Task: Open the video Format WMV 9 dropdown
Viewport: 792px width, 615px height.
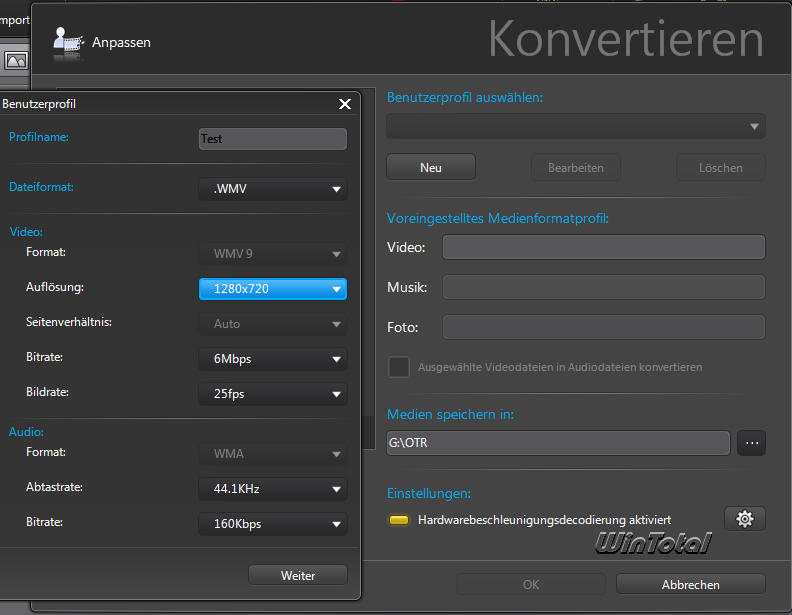Action: coord(273,253)
